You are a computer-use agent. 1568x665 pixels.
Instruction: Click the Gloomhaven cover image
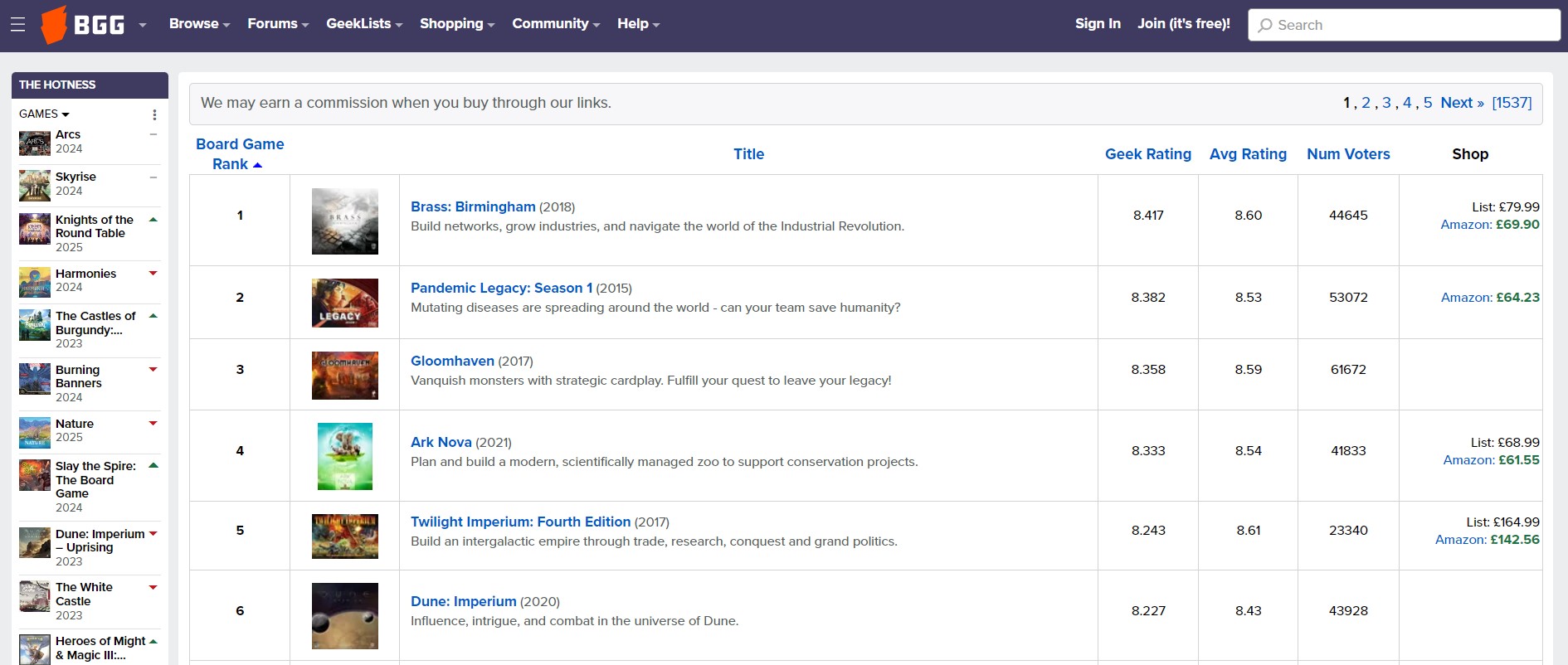344,375
